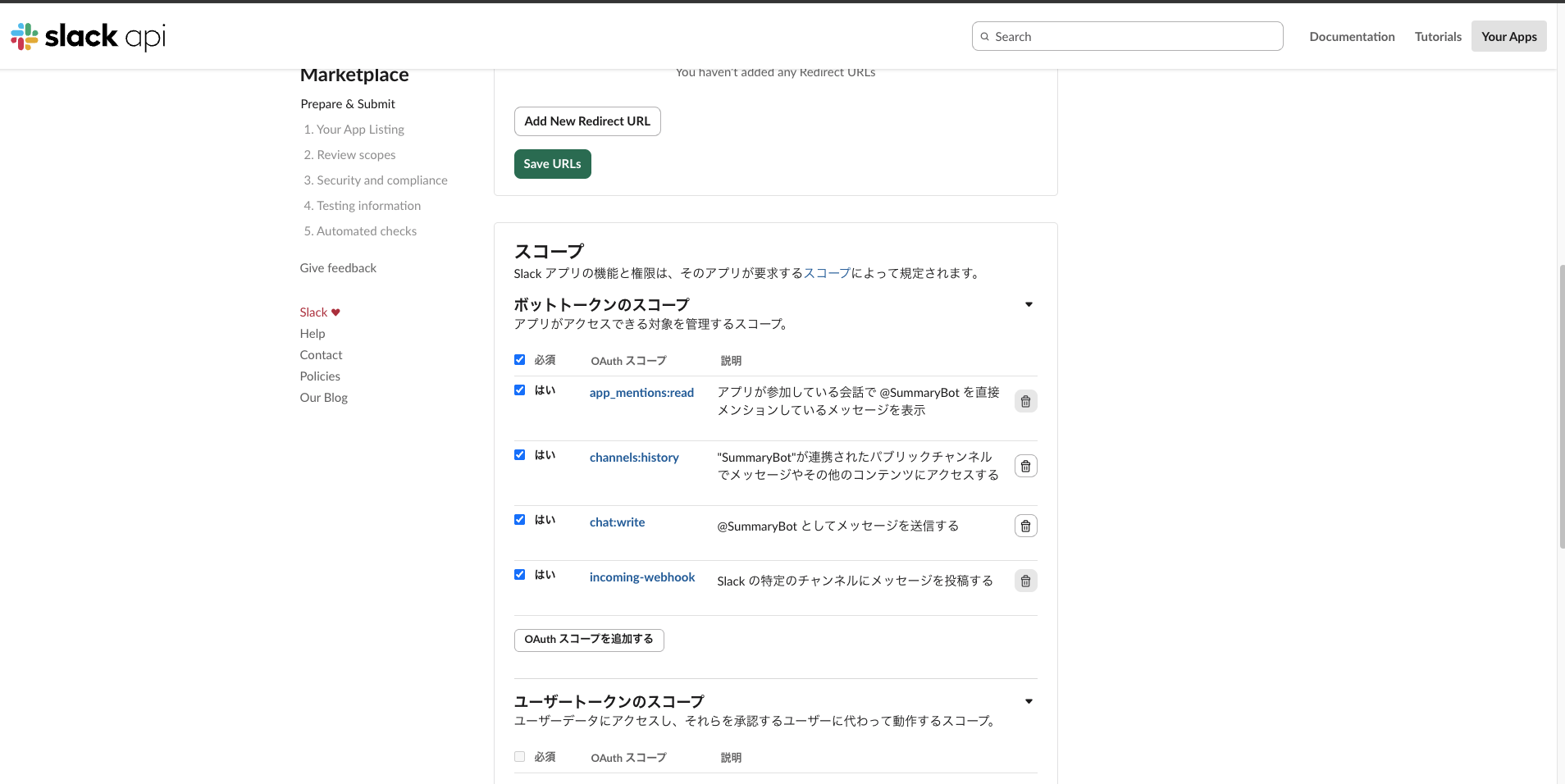Go to Your Apps
The height and width of the screenshot is (784, 1565).
tap(1508, 37)
